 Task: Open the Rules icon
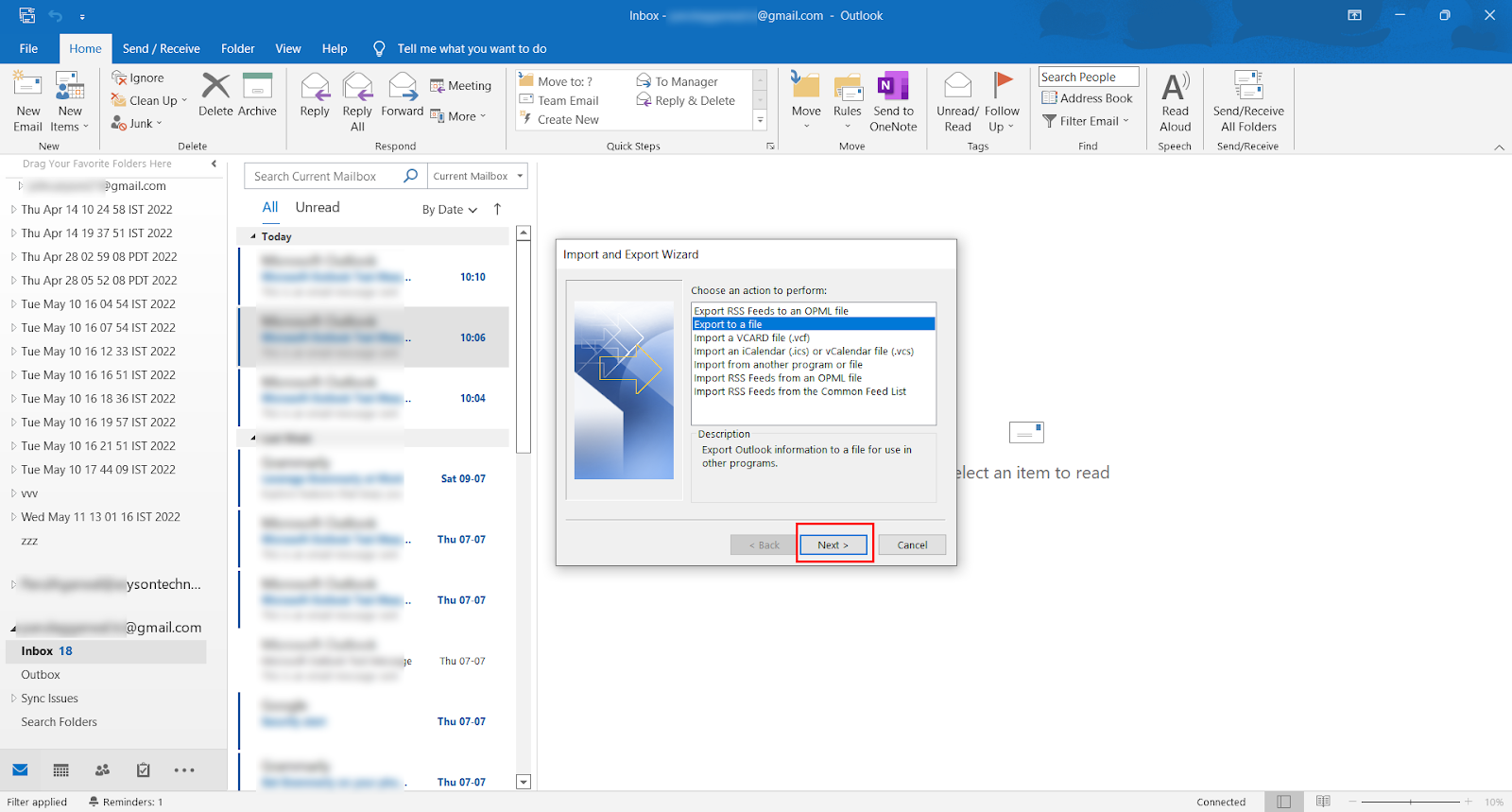point(848,86)
